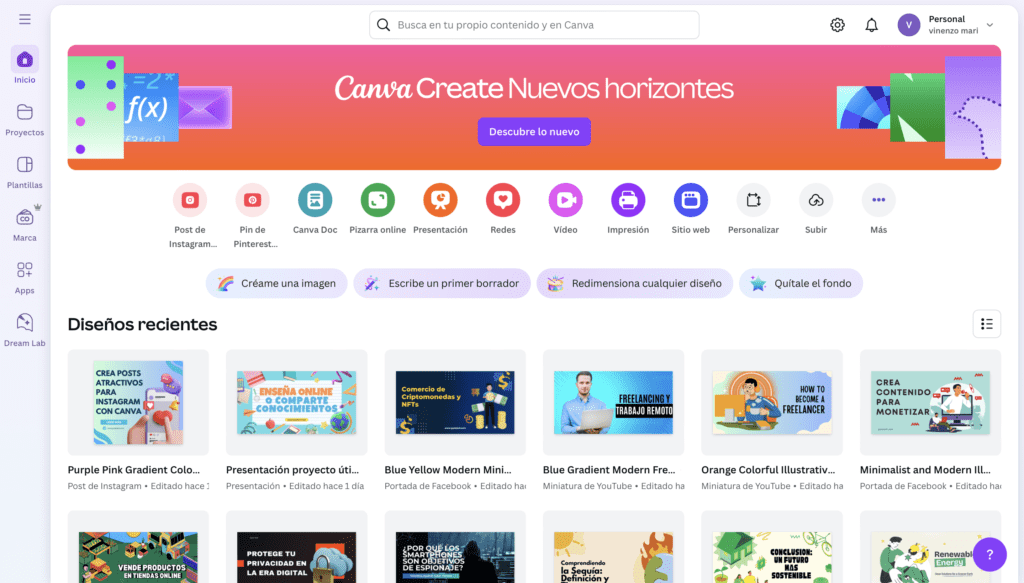Expand the Más design options

pyautogui.click(x=878, y=200)
